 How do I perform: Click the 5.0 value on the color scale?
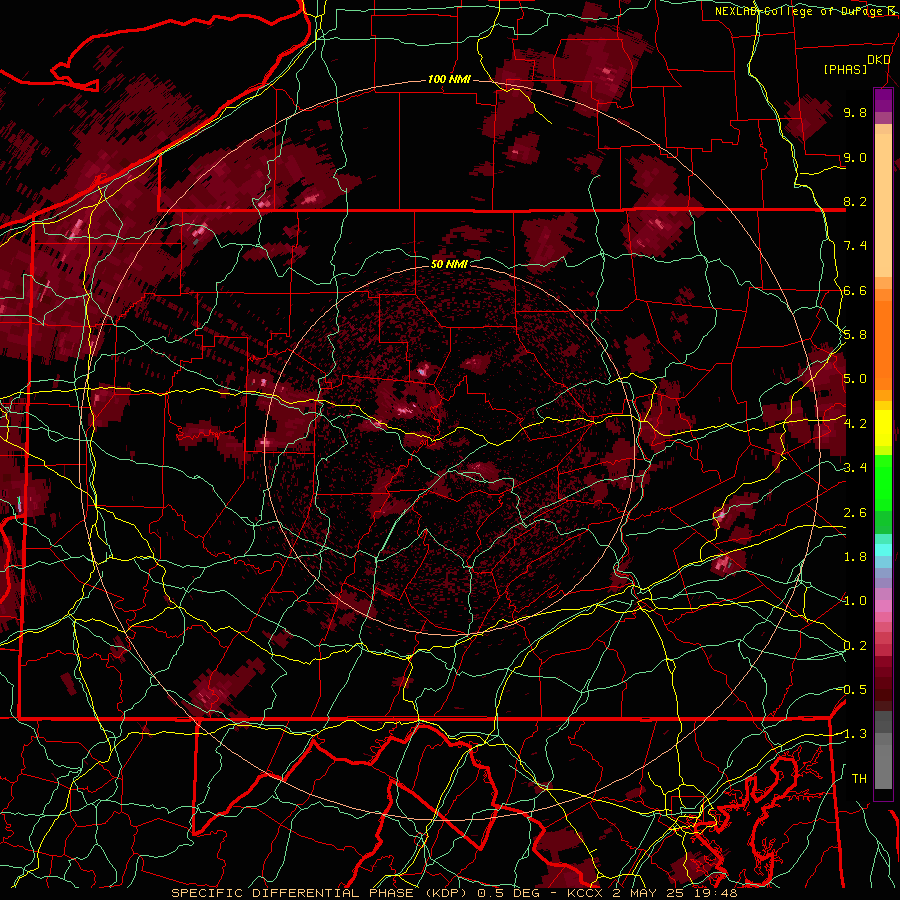(855, 379)
